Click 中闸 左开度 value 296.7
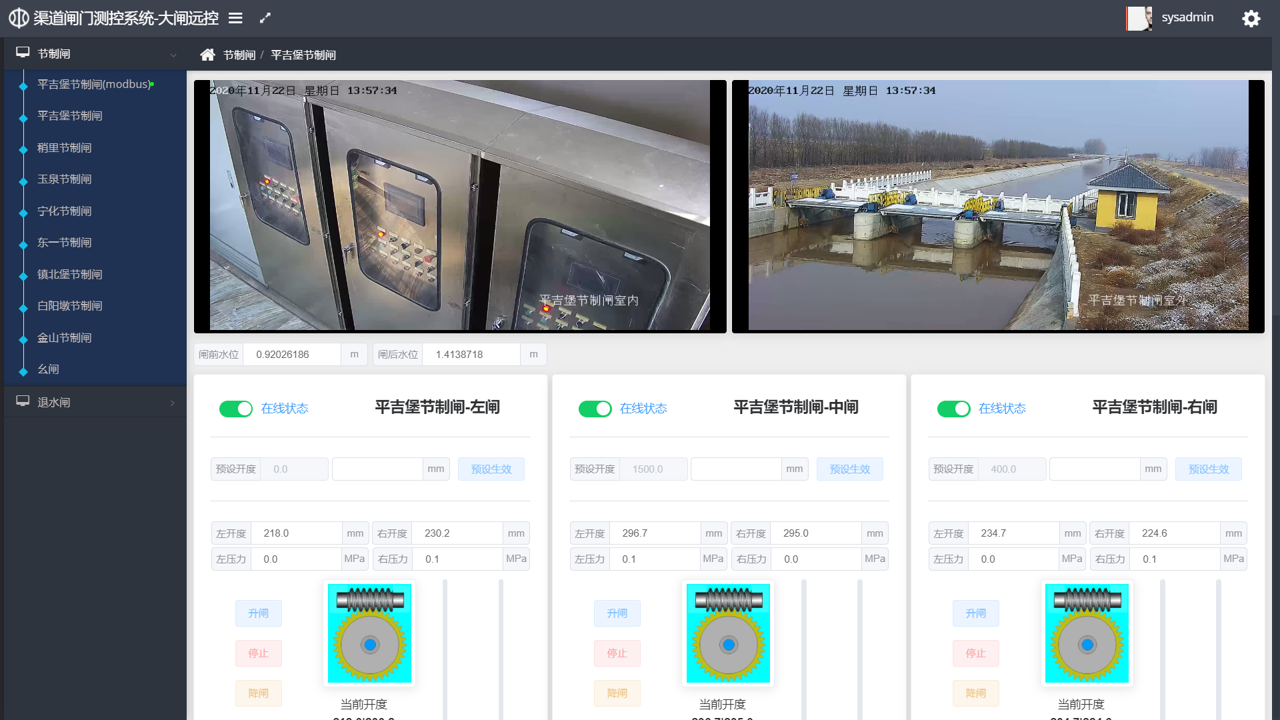The width and height of the screenshot is (1280, 720). pos(655,533)
